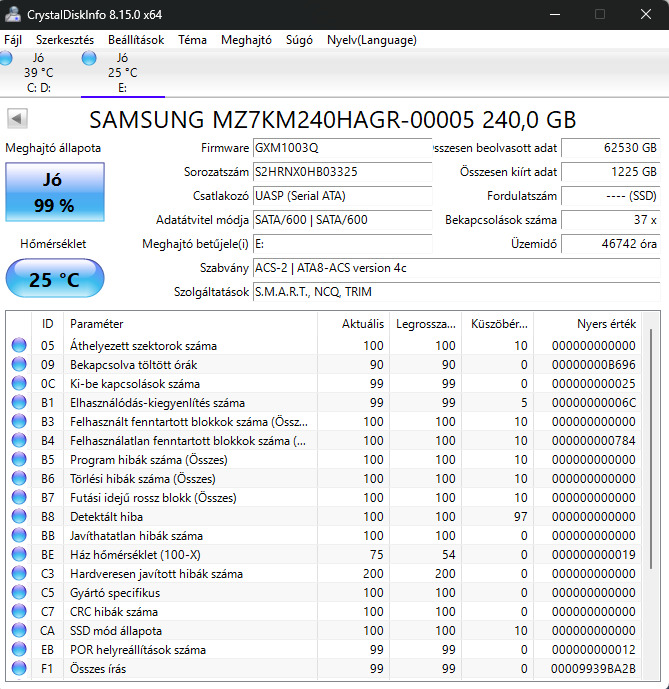Click the Nyers érték column header
This screenshot has height=689, width=669.
(588, 324)
